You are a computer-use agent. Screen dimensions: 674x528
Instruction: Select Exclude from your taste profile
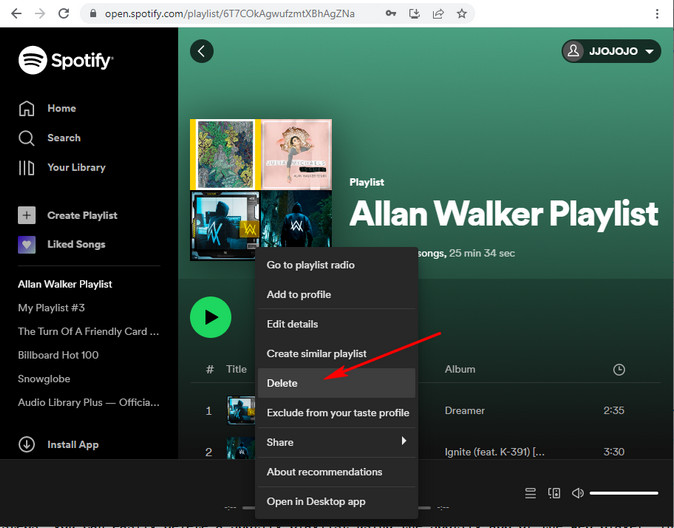click(337, 413)
